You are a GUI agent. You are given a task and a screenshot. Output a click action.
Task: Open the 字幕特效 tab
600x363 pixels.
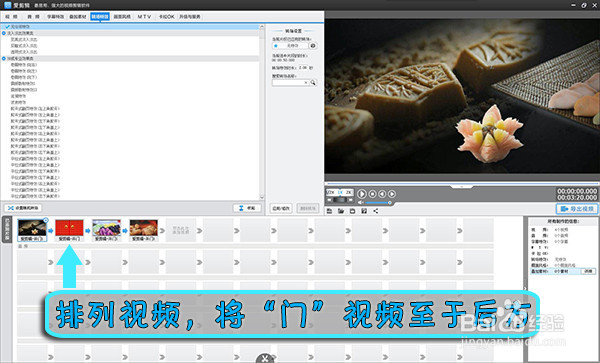pos(55,16)
